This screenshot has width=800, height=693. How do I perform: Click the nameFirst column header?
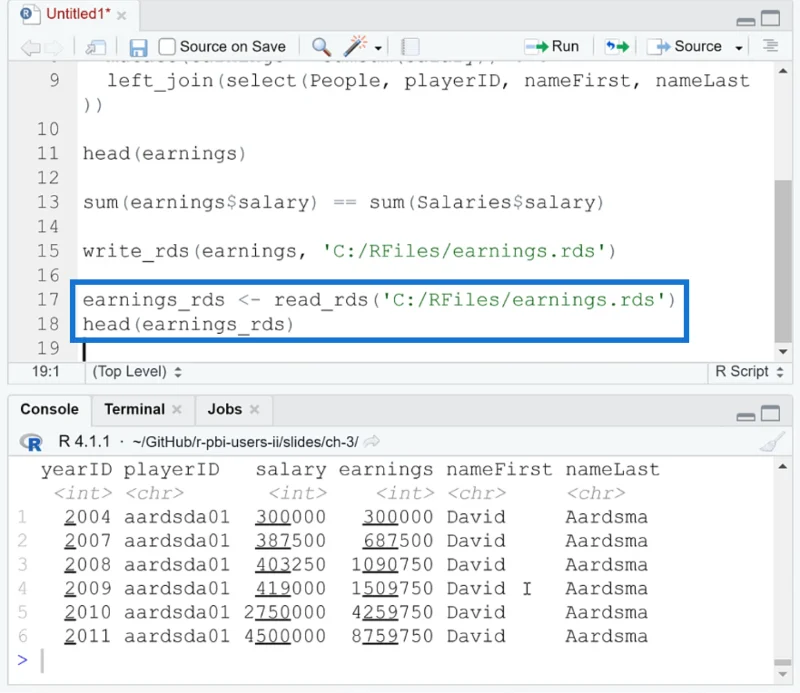pyautogui.click(x=499, y=469)
